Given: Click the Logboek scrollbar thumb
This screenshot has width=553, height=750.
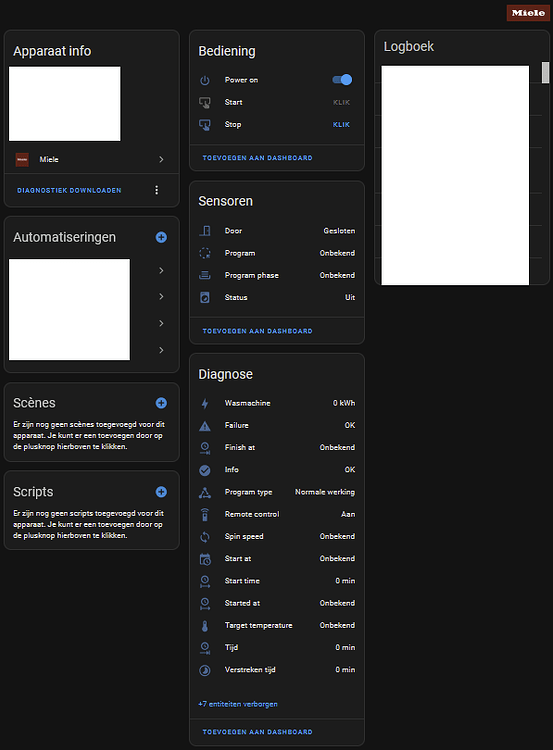Looking at the screenshot, I should [545, 73].
